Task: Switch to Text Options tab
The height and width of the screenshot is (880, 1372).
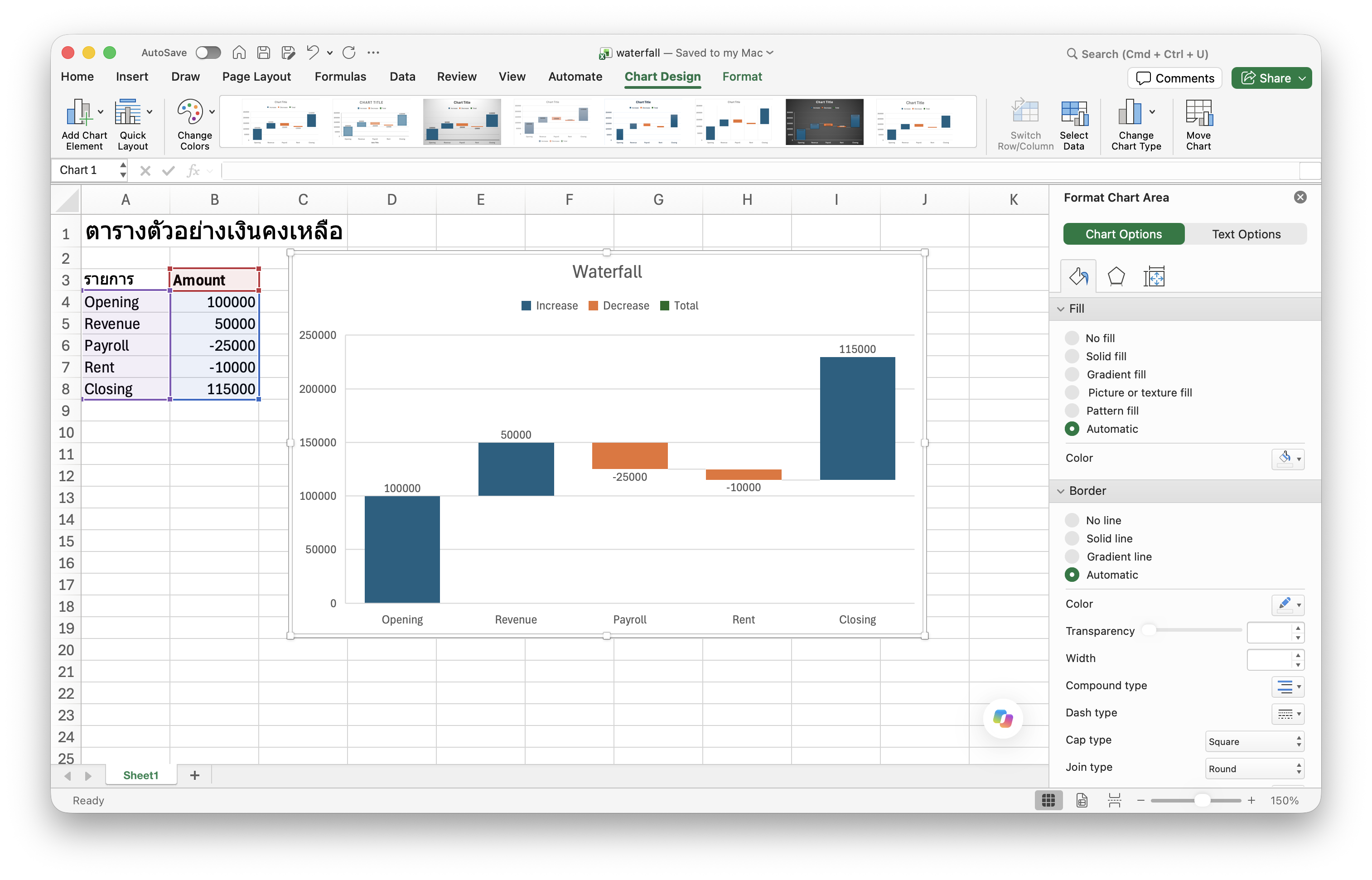Action: click(x=1246, y=234)
